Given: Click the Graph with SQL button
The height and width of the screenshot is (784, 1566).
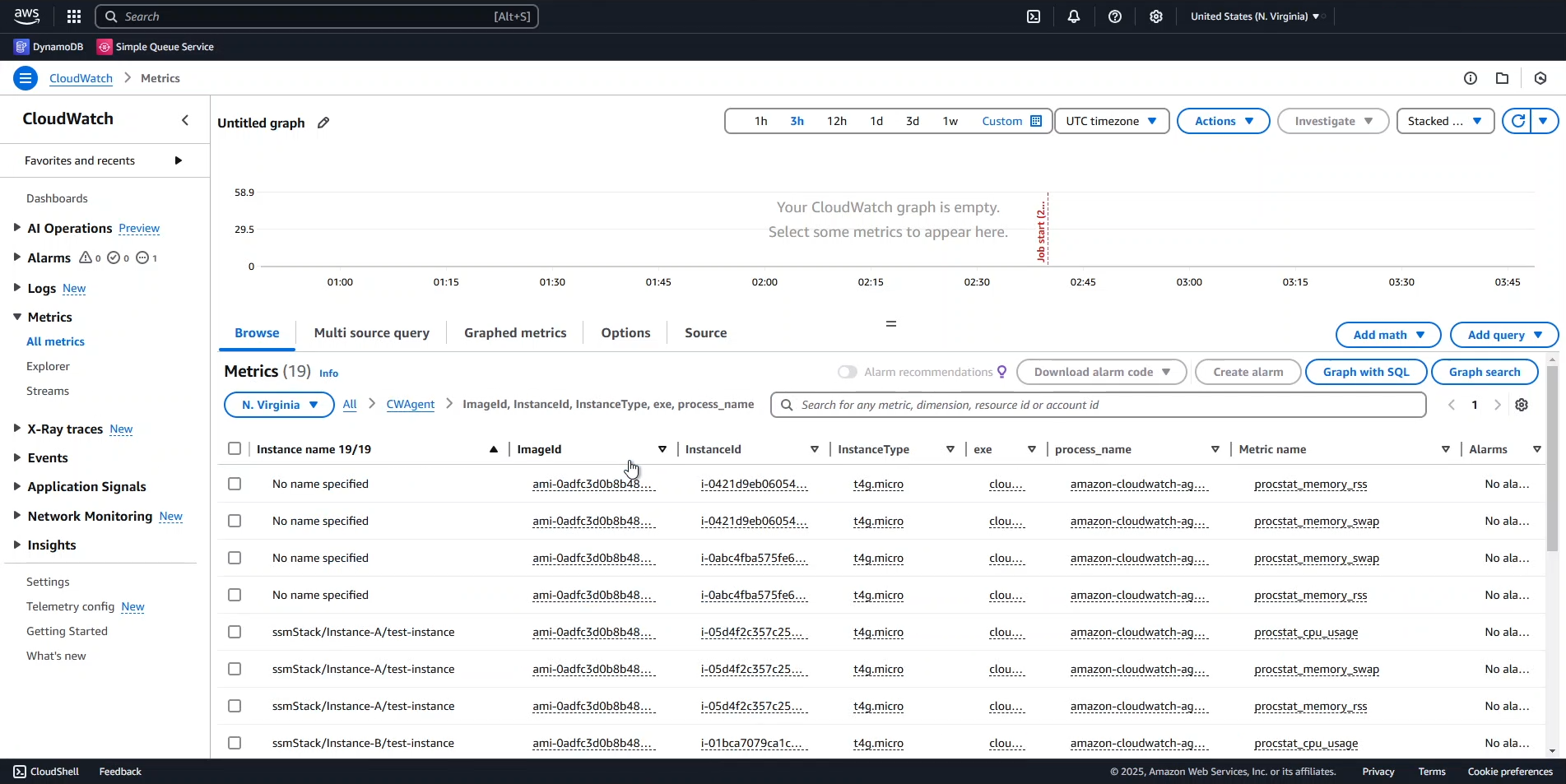Looking at the screenshot, I should (1365, 372).
